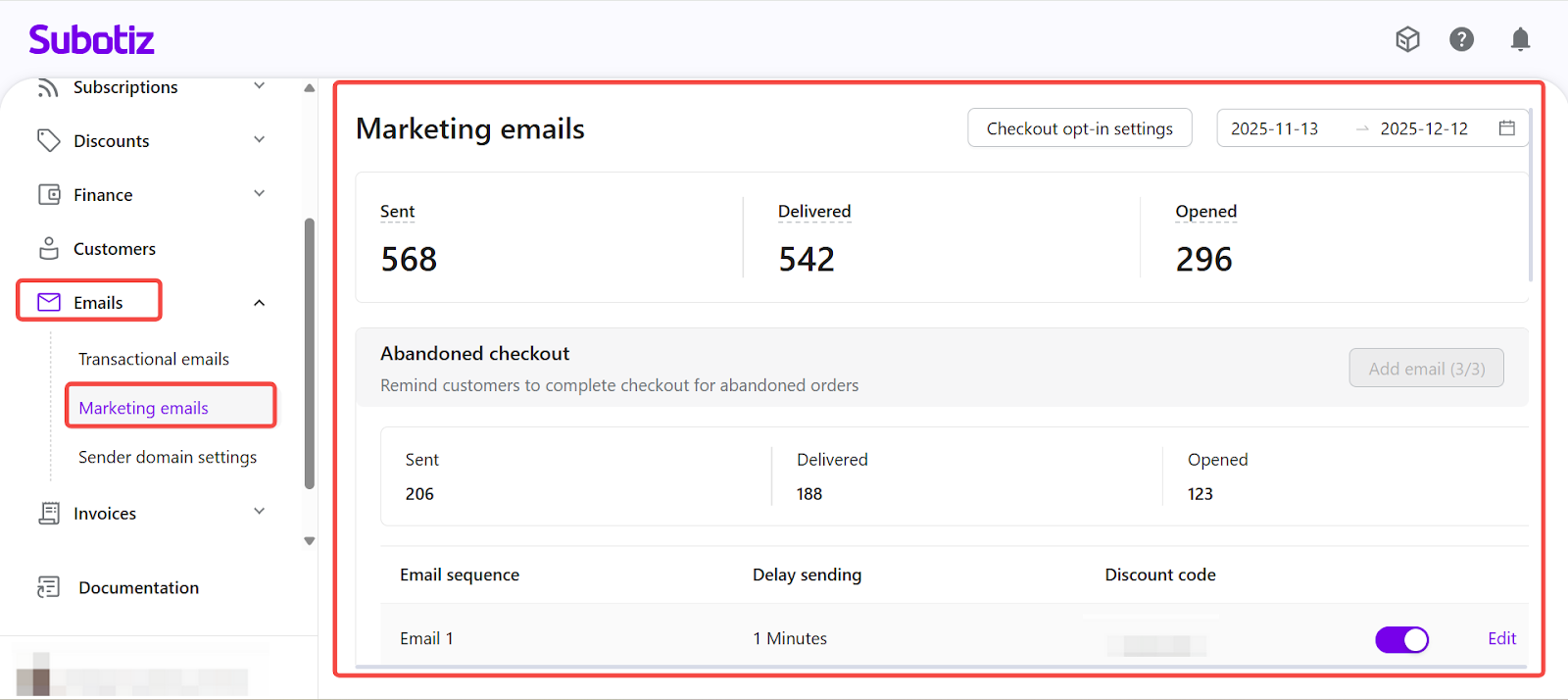
Task: Expand the Finance menu chevron
Action: [260, 194]
